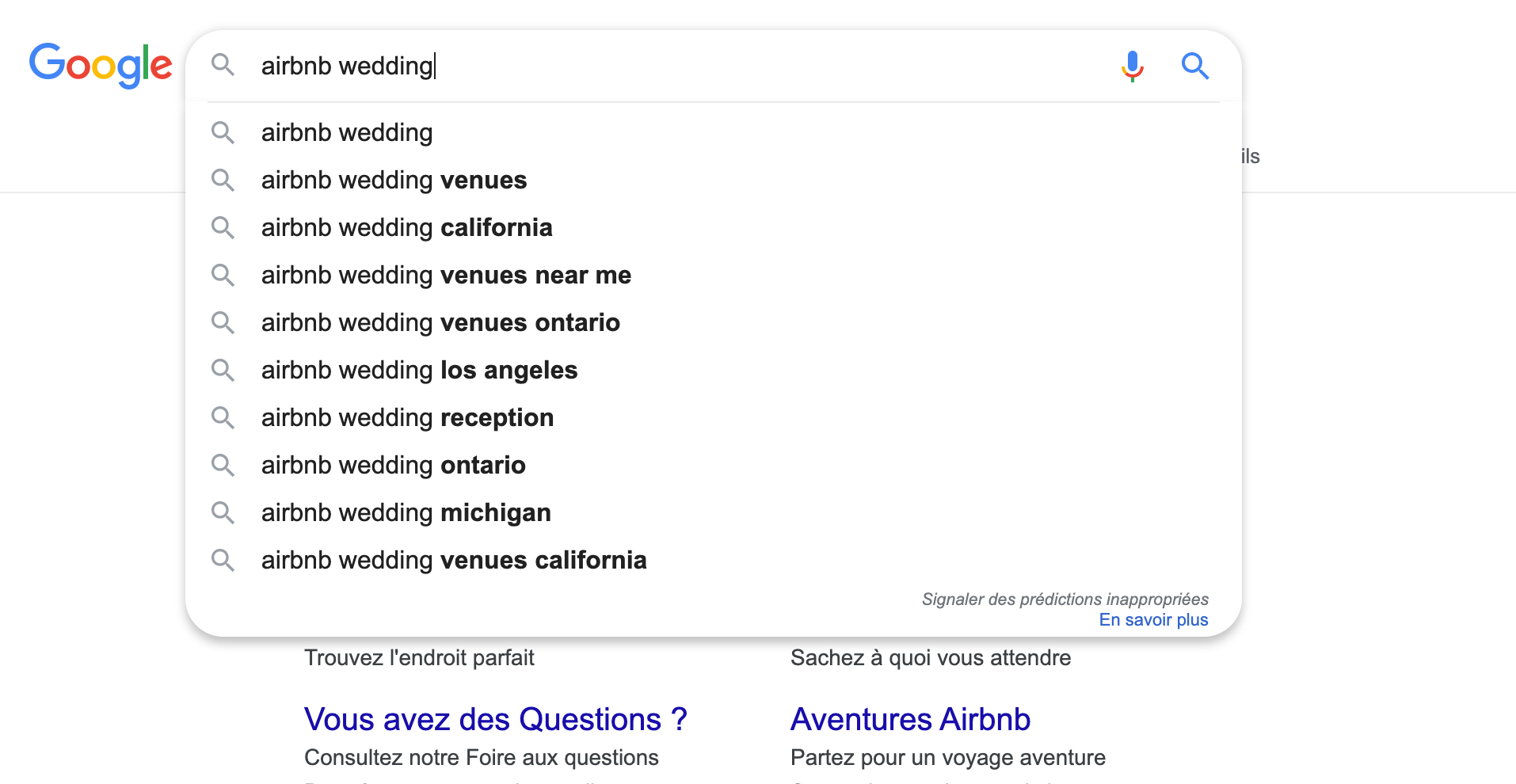The width and height of the screenshot is (1516, 784).
Task: Click the Google logo
Action: [100, 64]
